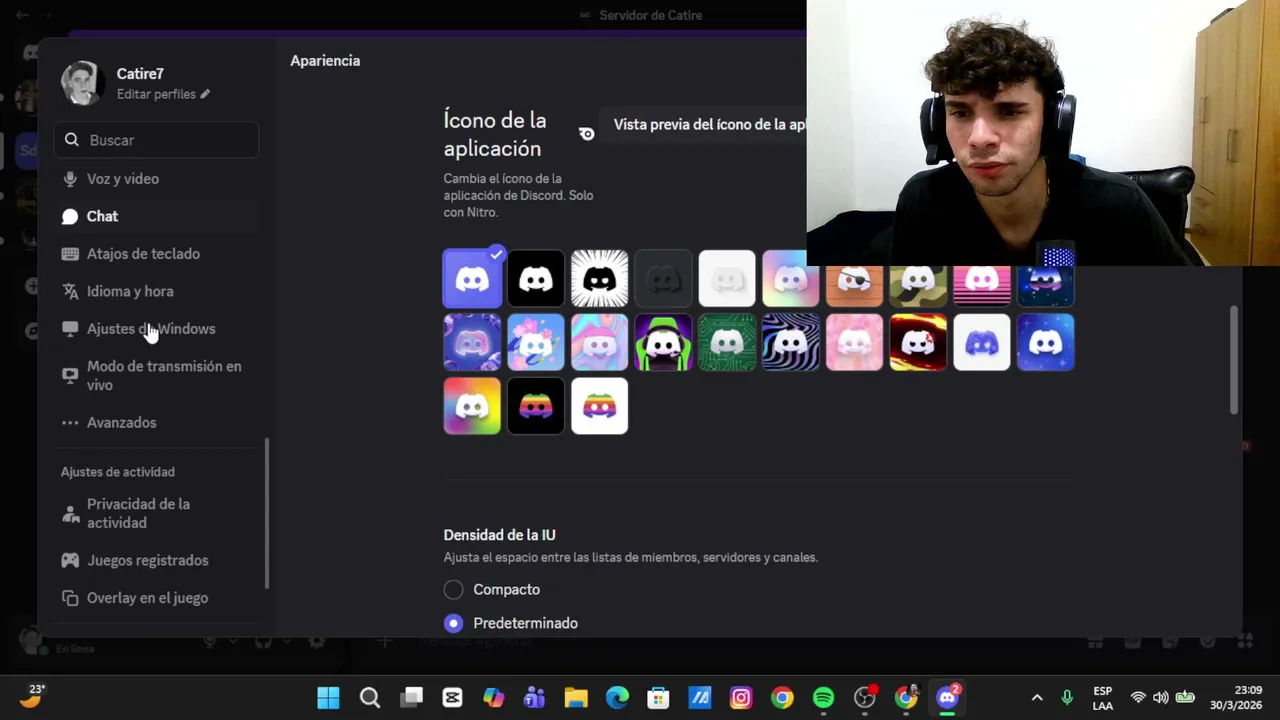
Task: Choose the pastel holographic Discord app icon
Action: [790, 278]
